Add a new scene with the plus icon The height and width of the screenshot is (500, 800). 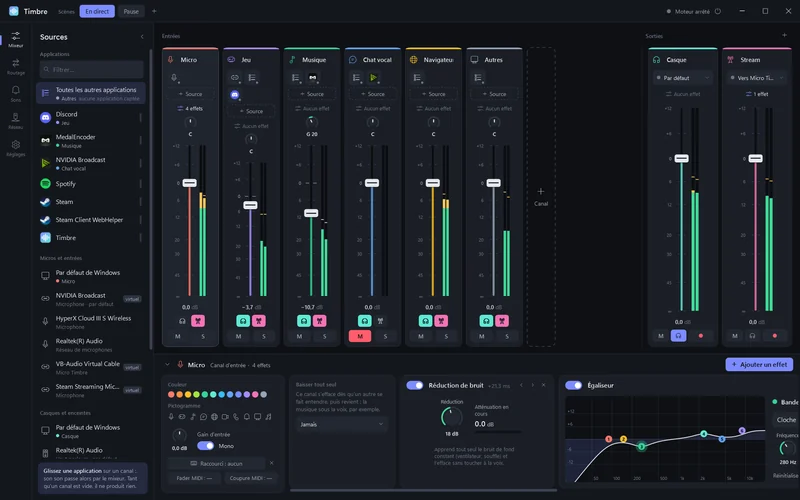[154, 11]
